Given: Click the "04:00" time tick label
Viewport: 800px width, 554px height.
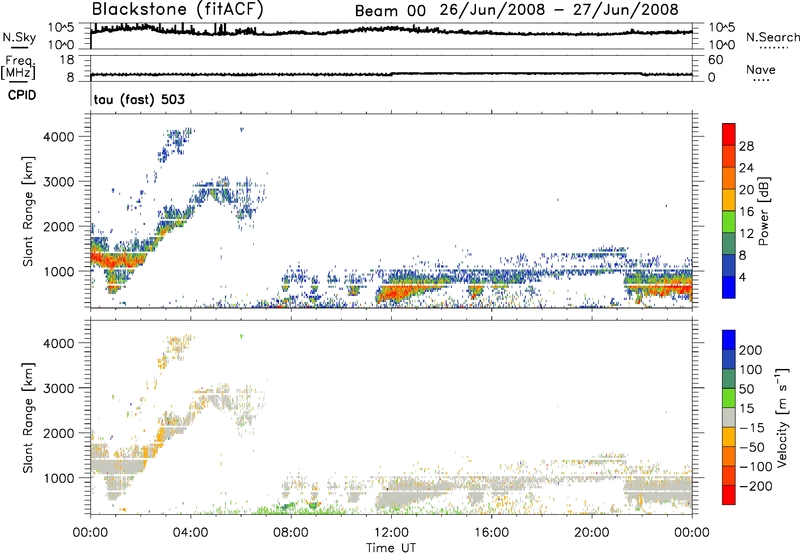Looking at the screenshot, I should click(190, 533).
